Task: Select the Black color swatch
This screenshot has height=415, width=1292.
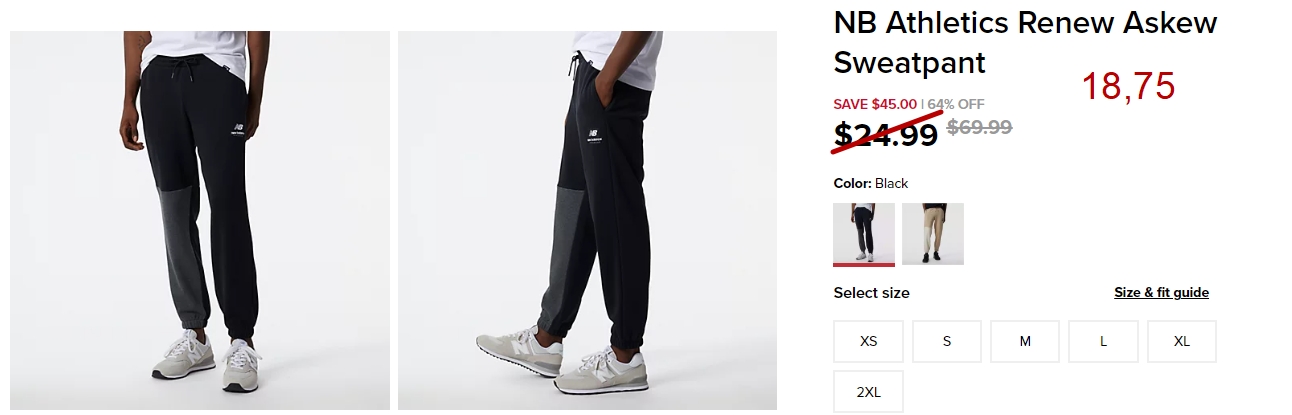Action: point(864,234)
